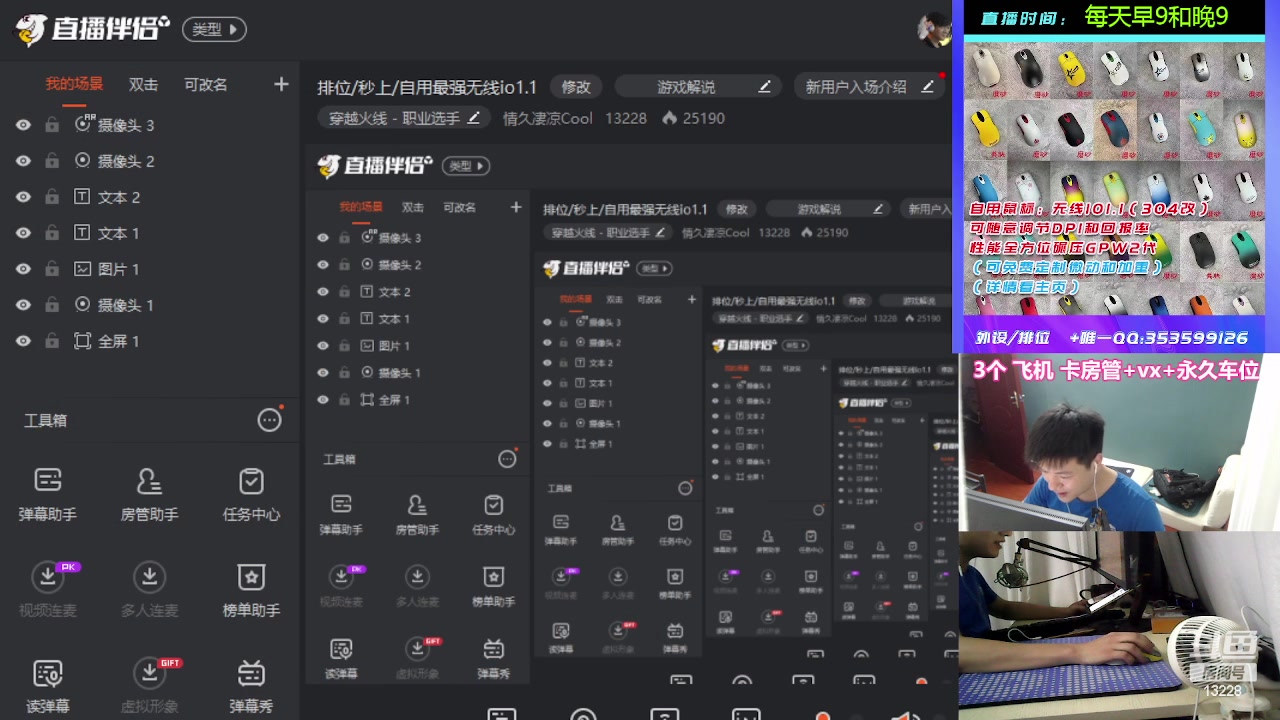The image size is (1280, 720).
Task: Hide the 文本 1 source
Action: [23, 233]
